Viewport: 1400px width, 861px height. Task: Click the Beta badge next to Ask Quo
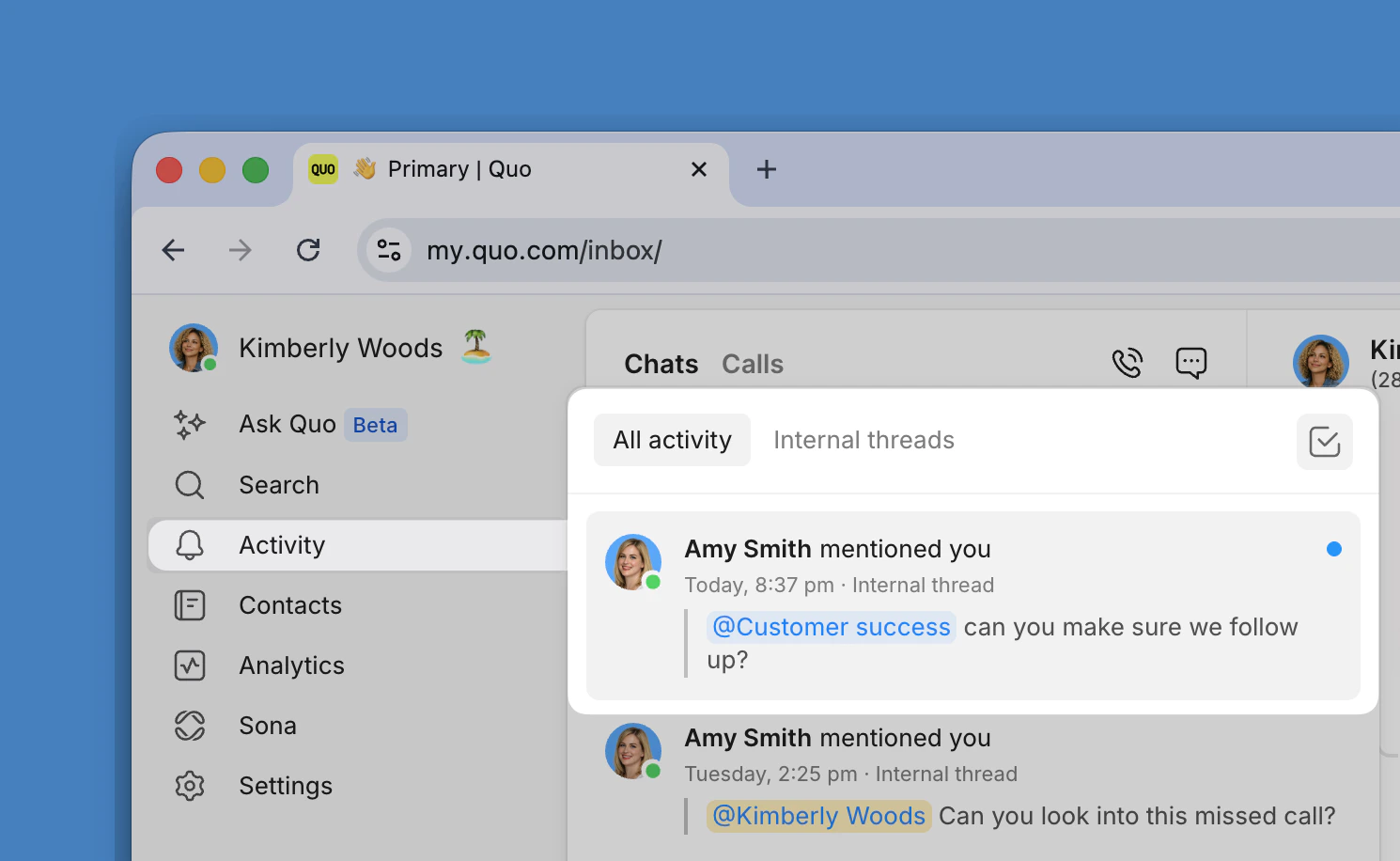376,425
